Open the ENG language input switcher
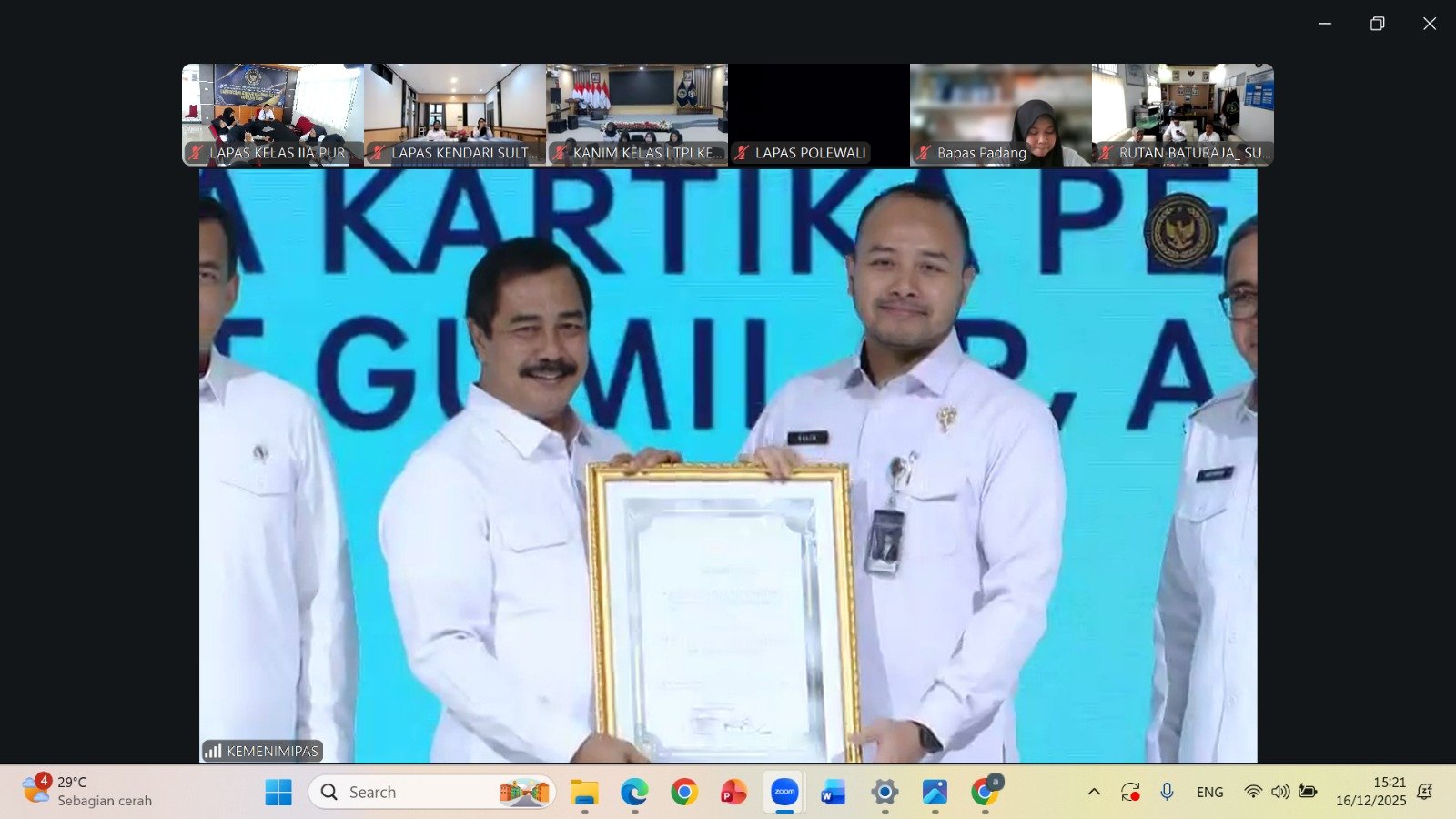The width and height of the screenshot is (1456, 819). (x=1209, y=792)
